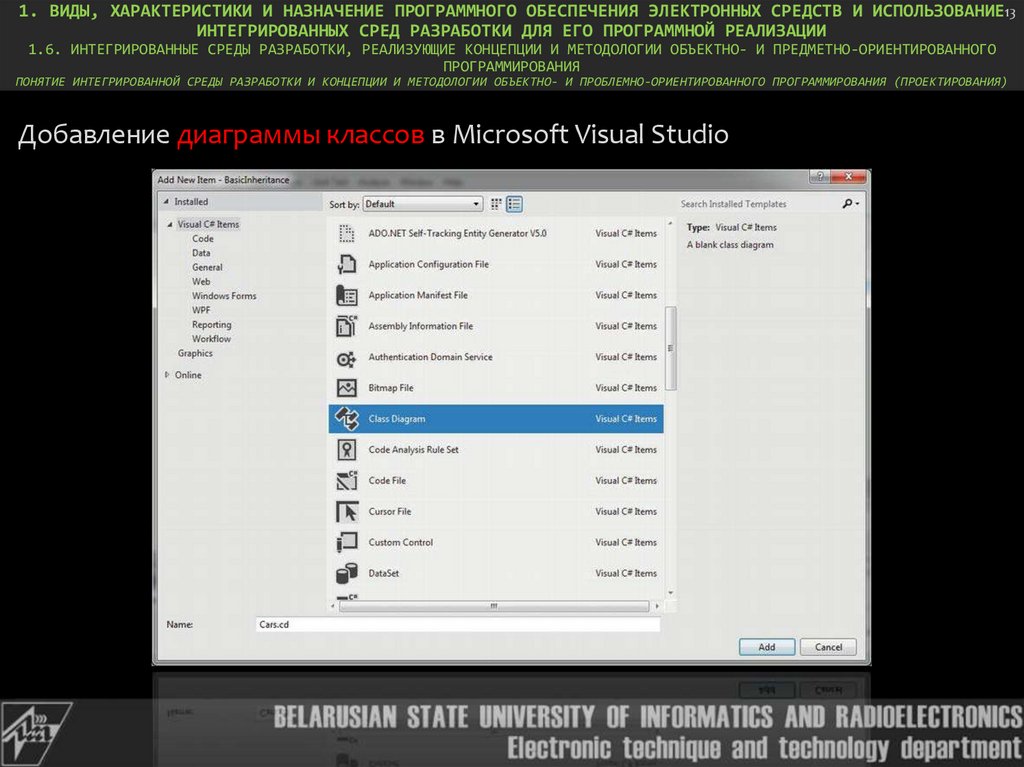Click the Class Diagram template icon
The width and height of the screenshot is (1024, 767).
347,419
